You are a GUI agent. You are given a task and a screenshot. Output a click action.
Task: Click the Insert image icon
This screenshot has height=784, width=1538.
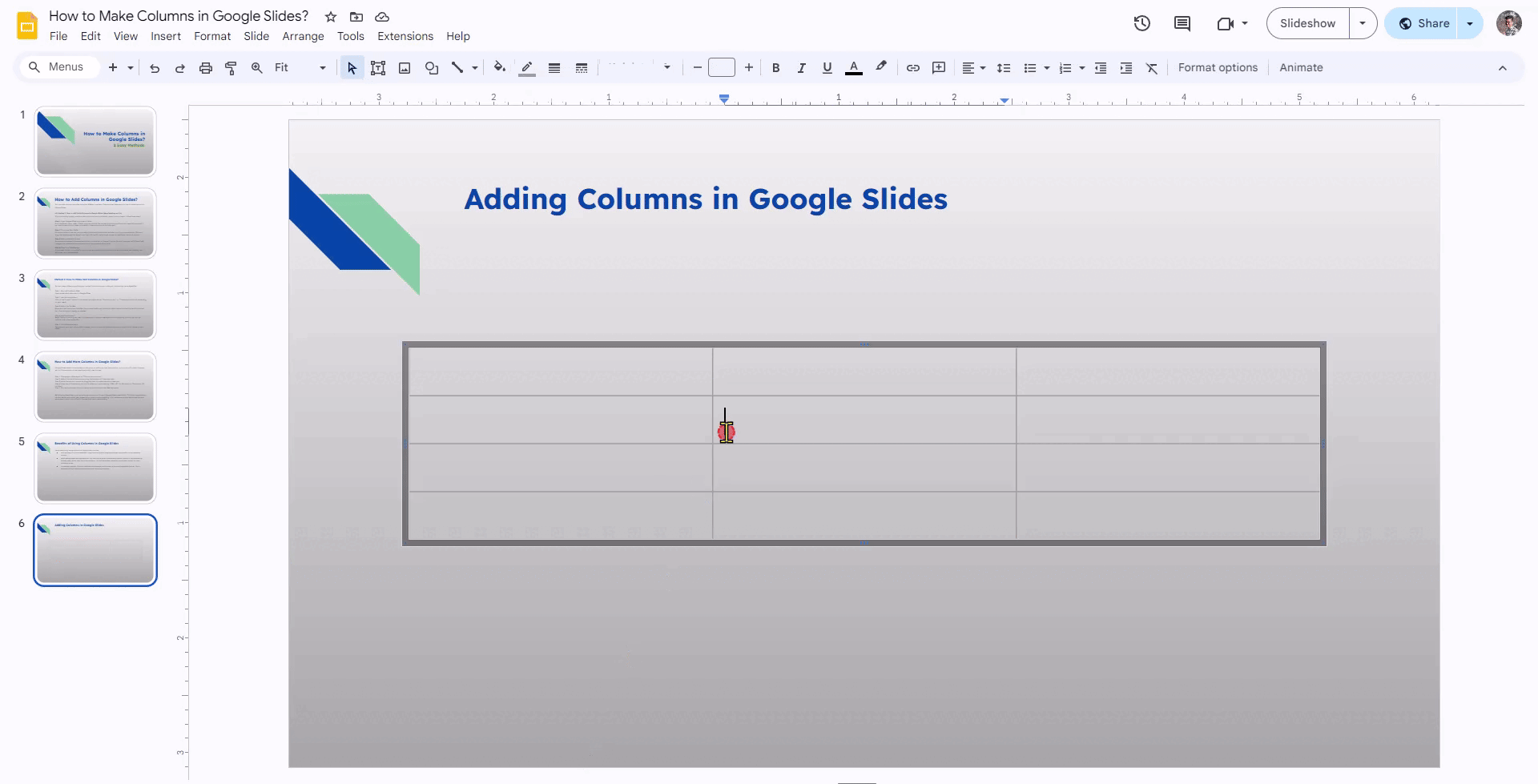pyautogui.click(x=405, y=68)
